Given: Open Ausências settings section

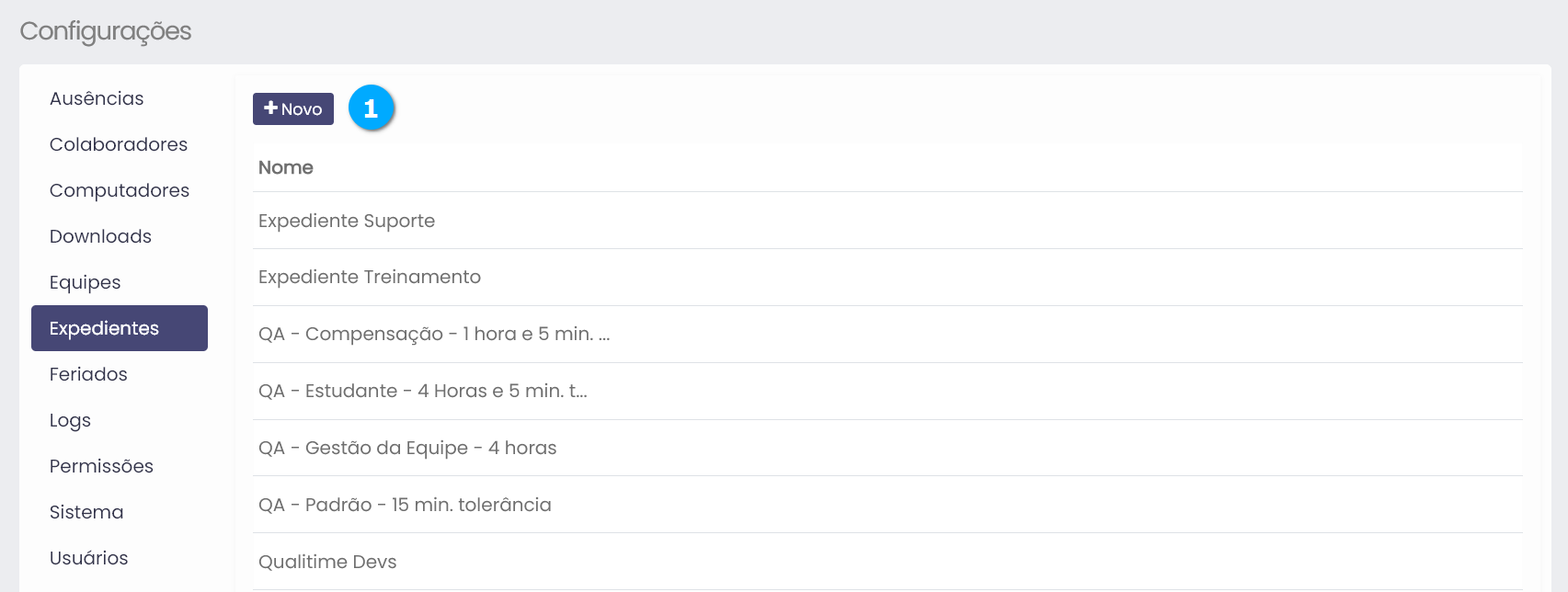Looking at the screenshot, I should point(97,98).
